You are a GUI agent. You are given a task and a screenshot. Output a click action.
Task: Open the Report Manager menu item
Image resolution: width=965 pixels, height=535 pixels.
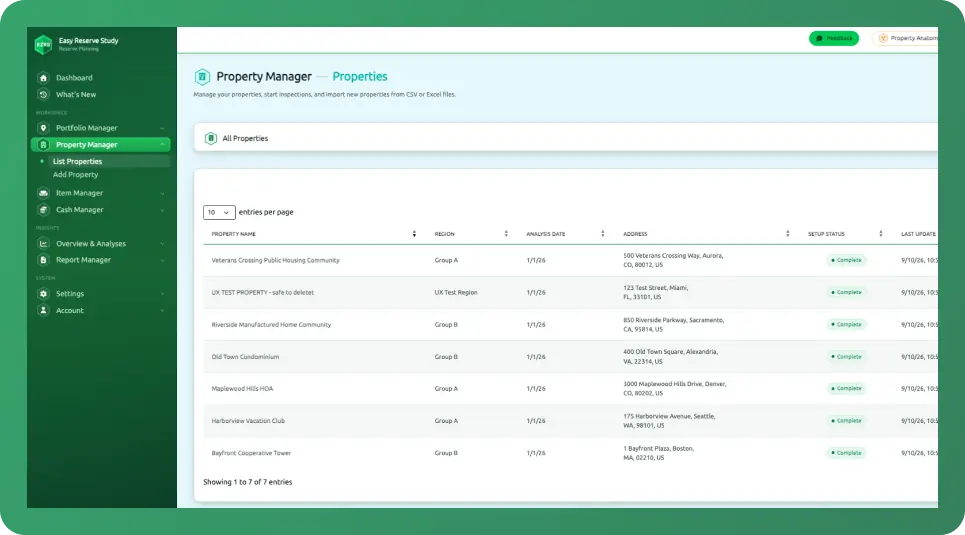100,260
